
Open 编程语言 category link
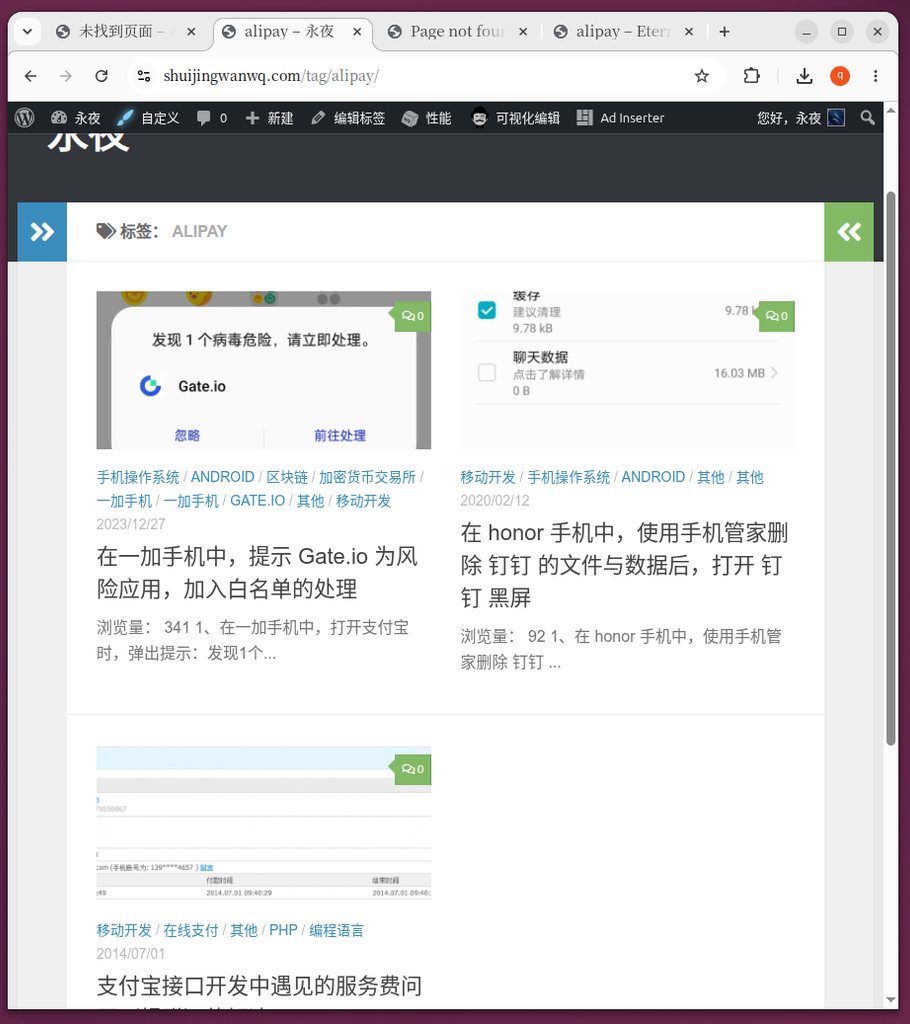point(336,931)
